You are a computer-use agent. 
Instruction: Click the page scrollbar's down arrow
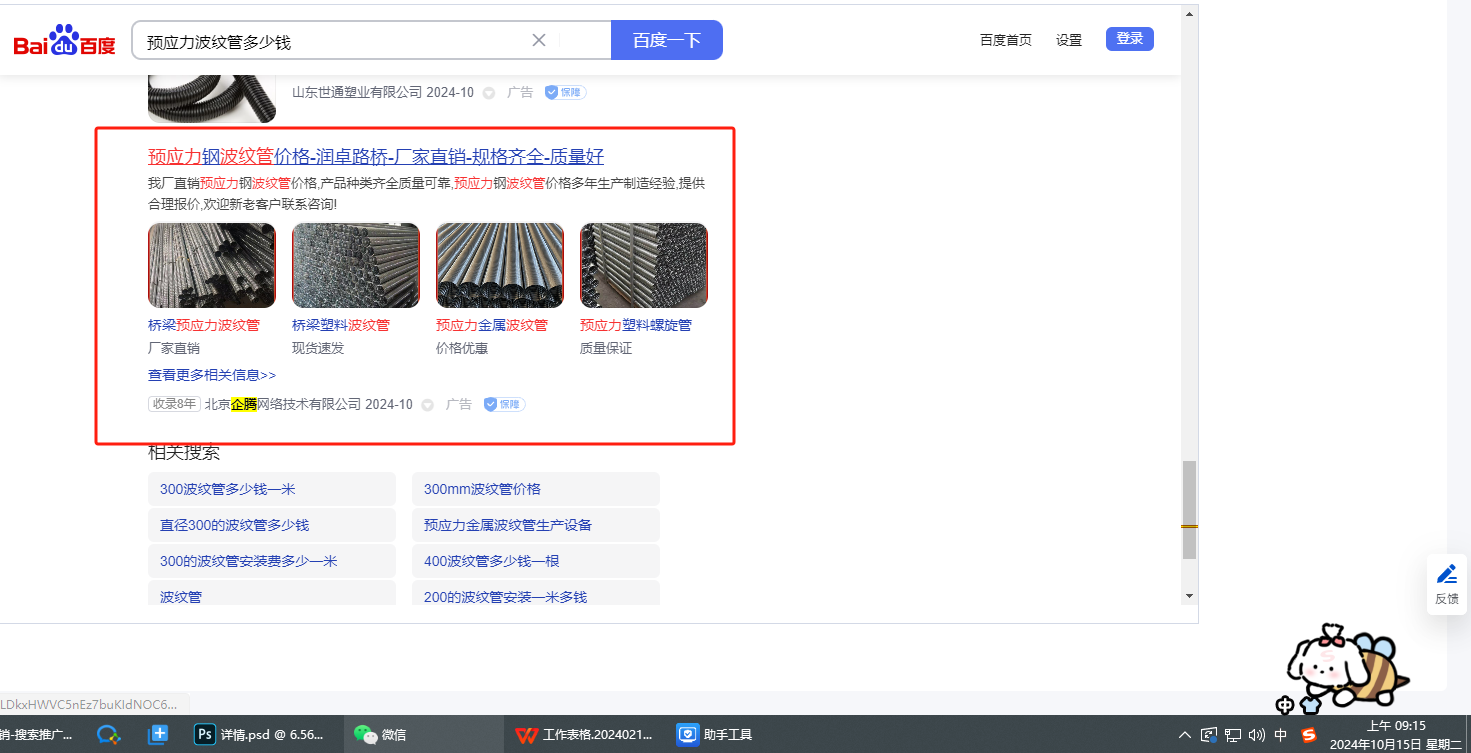pyautogui.click(x=1189, y=596)
